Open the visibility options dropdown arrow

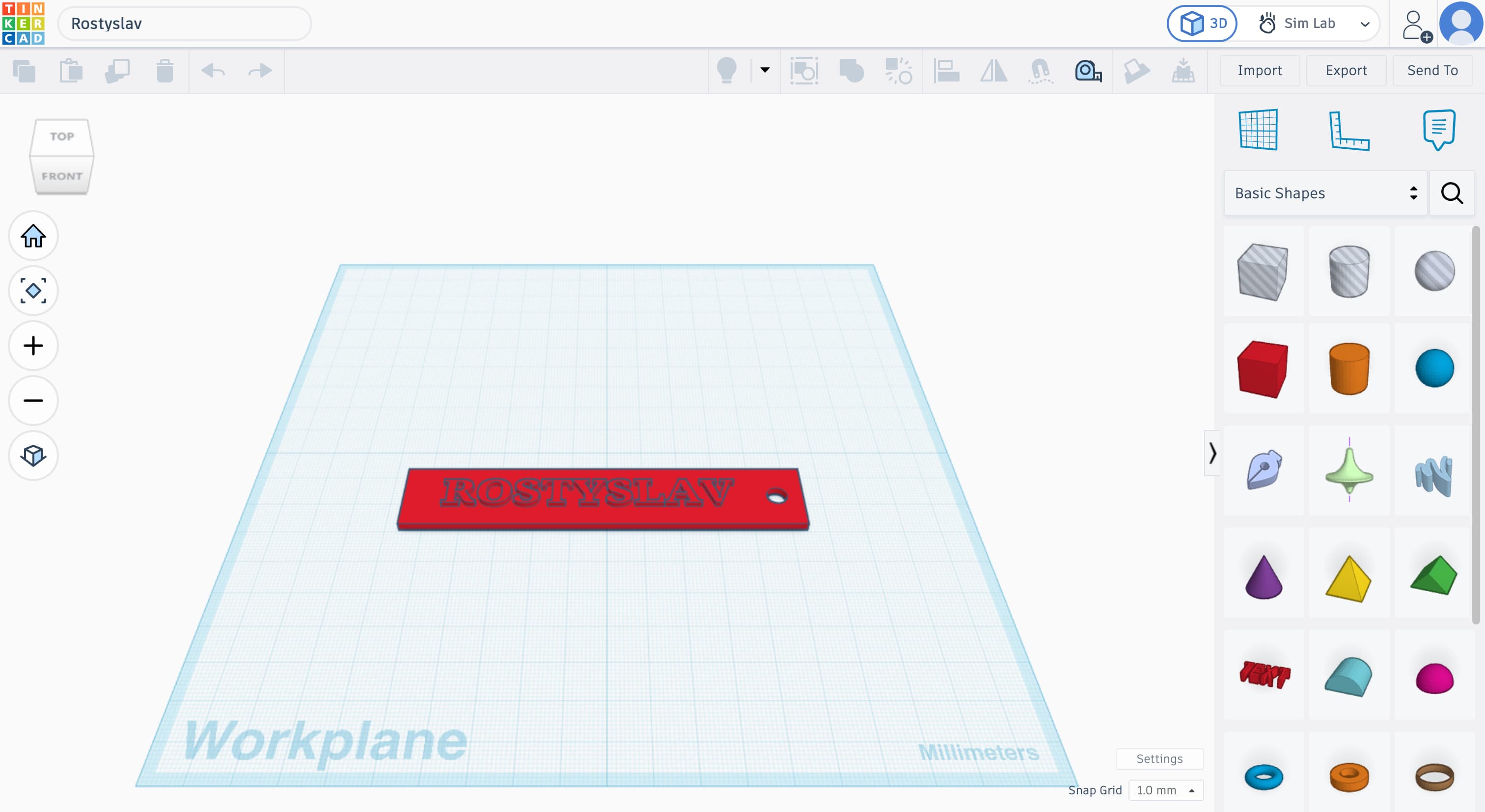tap(765, 70)
